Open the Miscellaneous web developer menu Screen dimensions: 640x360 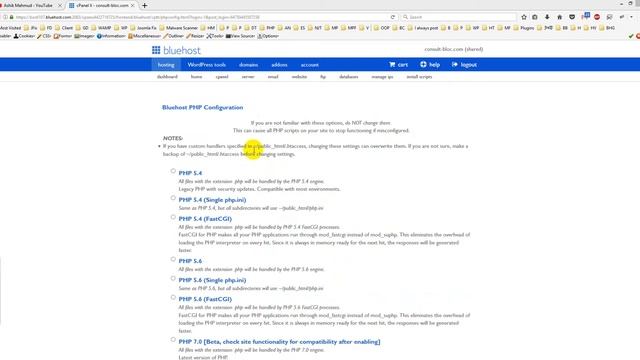tap(144, 36)
